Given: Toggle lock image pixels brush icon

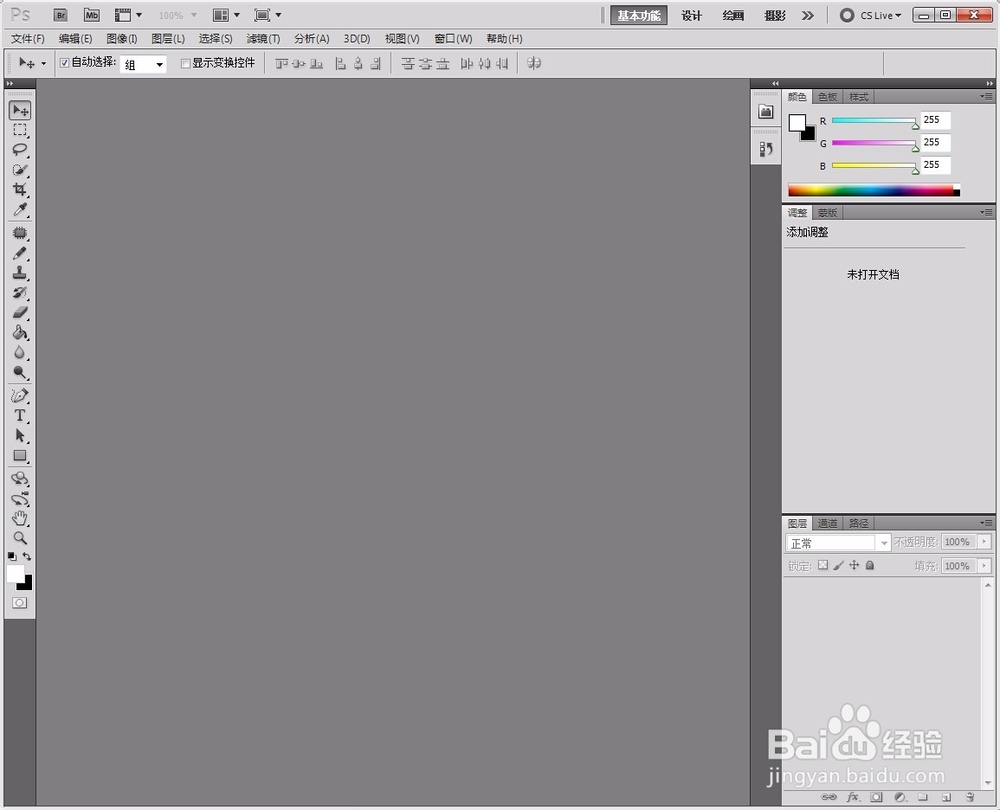Looking at the screenshot, I should pos(839,565).
